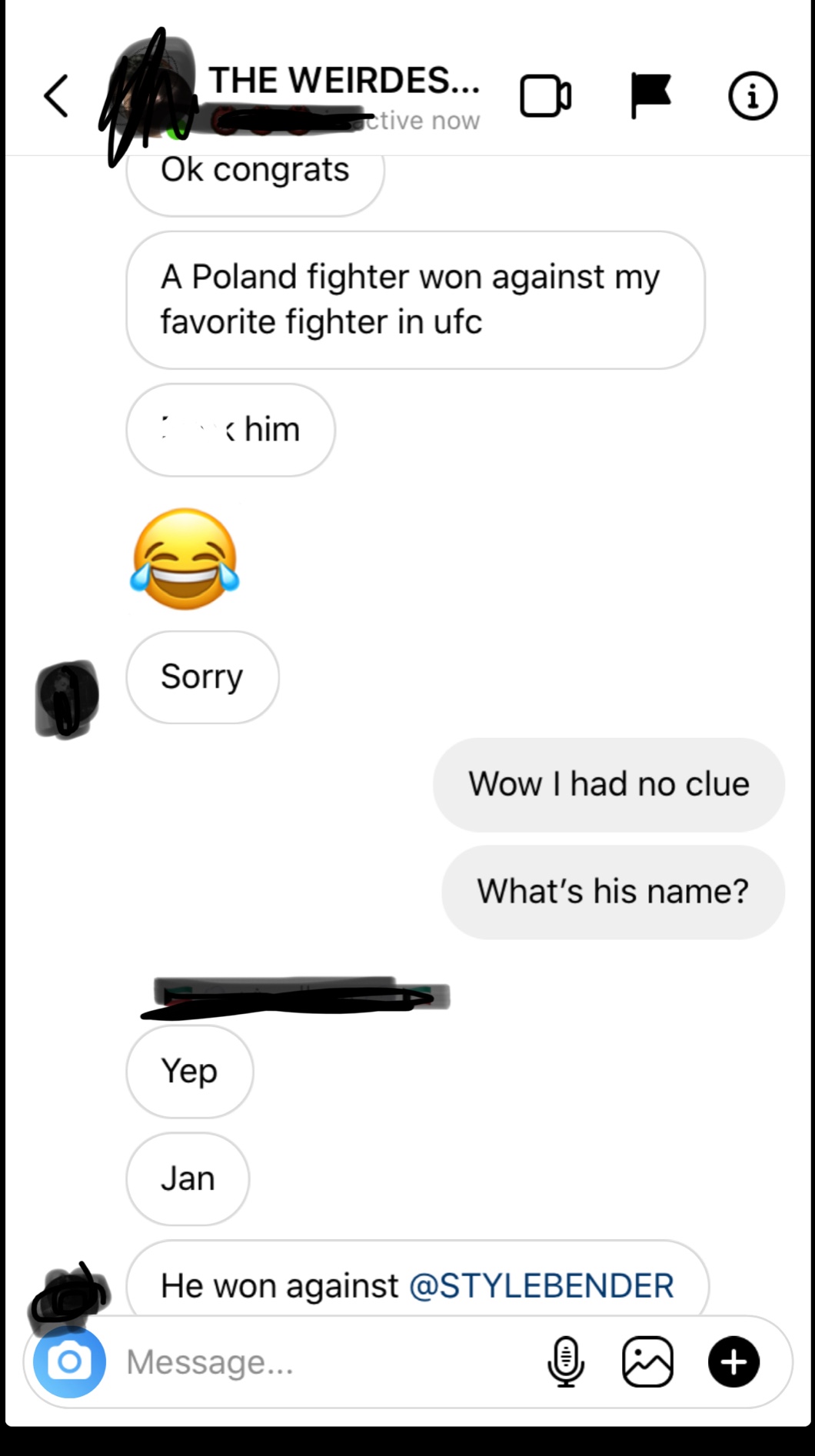815x1456 pixels.
Task: Start a video call with the group
Action: [x=545, y=96]
